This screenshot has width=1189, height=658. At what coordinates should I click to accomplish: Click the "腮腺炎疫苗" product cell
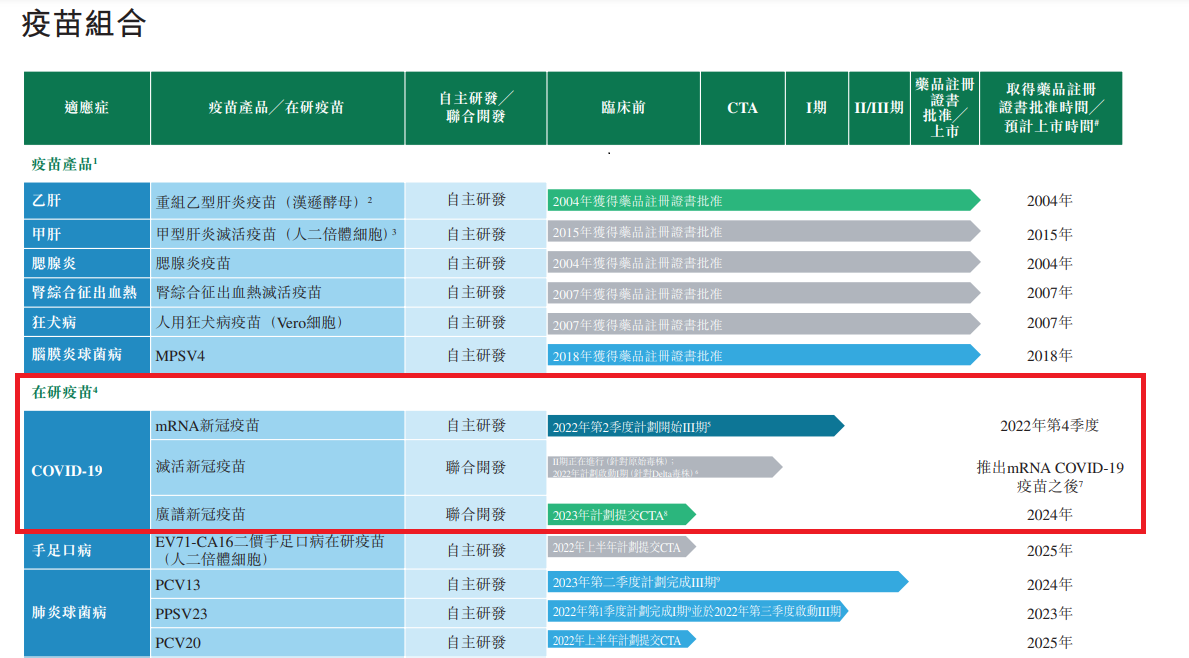(278, 263)
